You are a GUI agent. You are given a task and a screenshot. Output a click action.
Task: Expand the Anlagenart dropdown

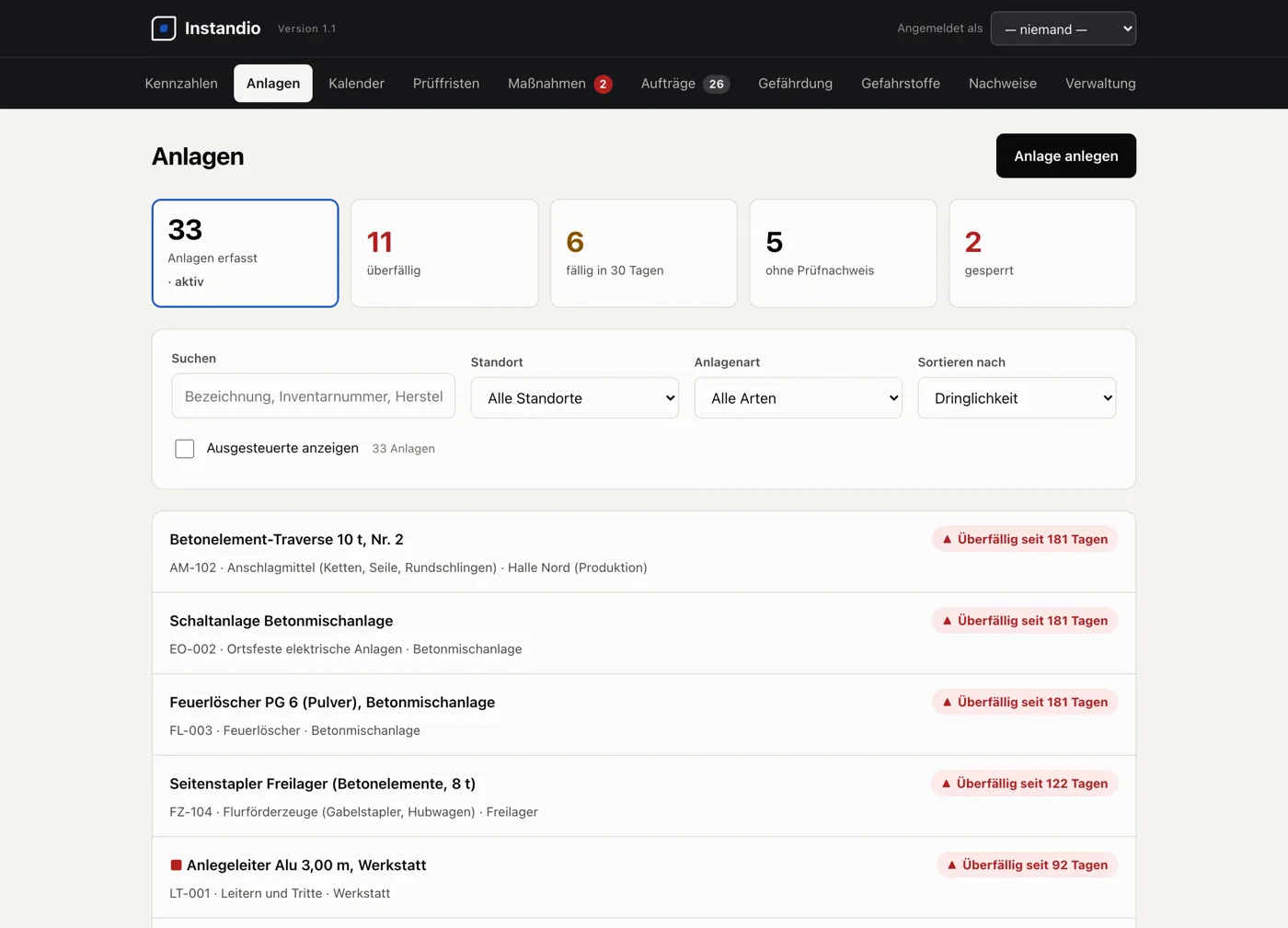click(x=798, y=398)
